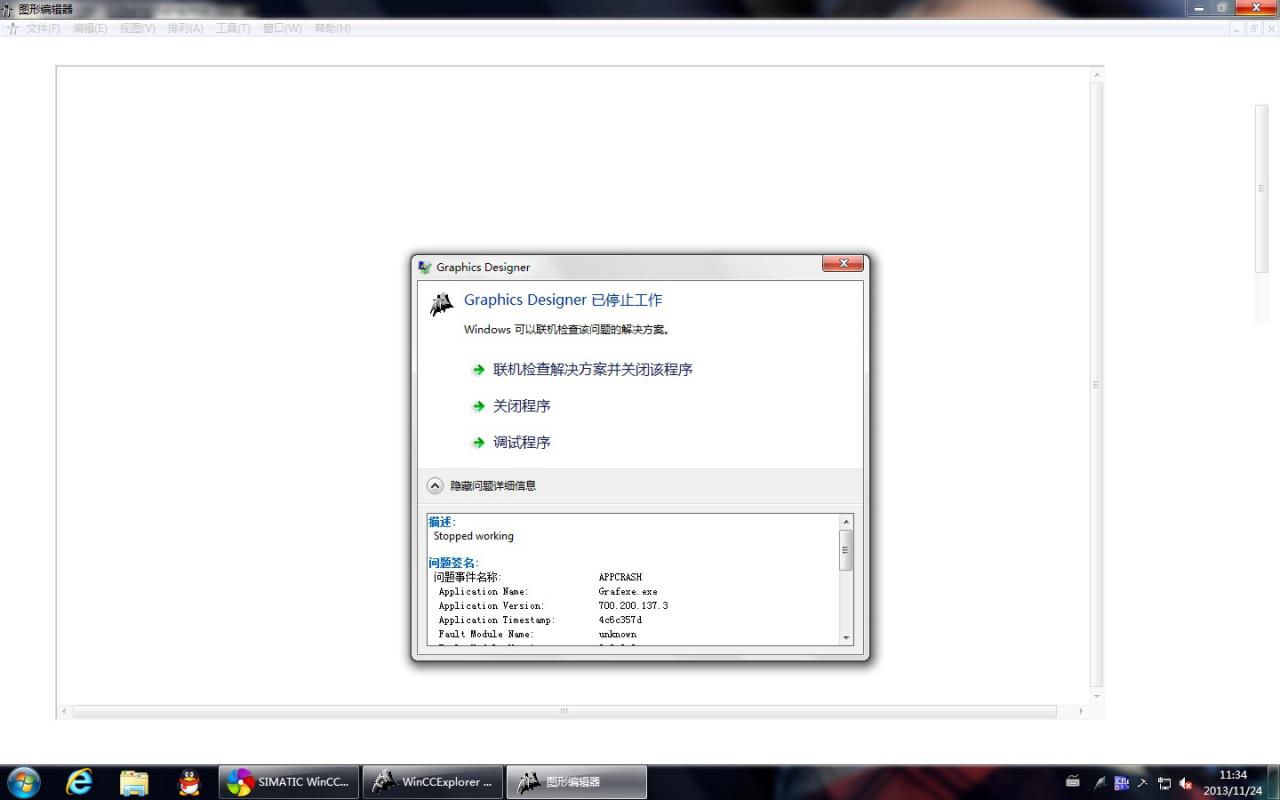
Task: Open the Windows Start menu
Action: [23, 782]
